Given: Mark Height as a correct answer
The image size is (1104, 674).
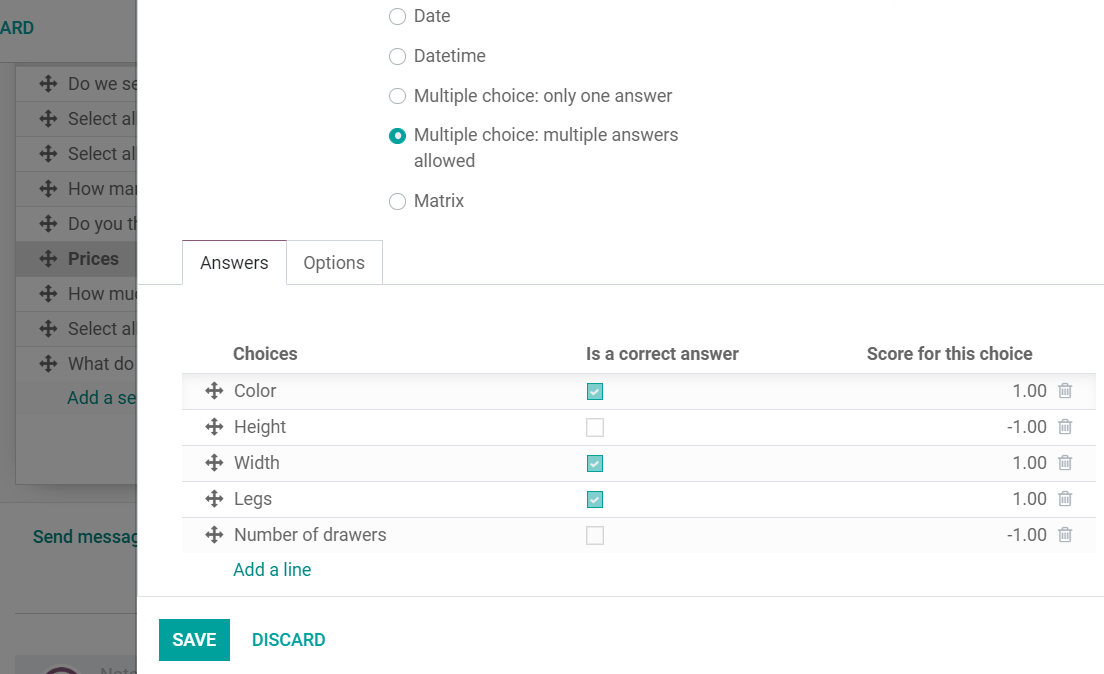Looking at the screenshot, I should click(595, 428).
